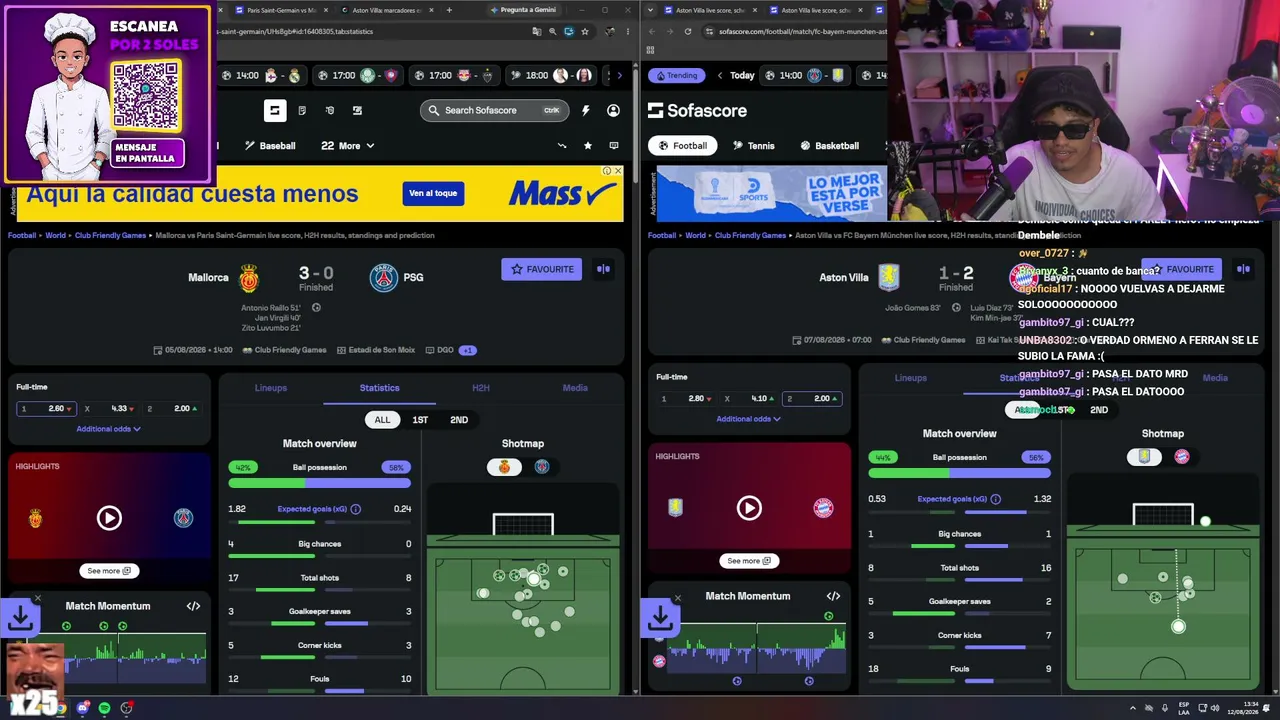This screenshot has width=1280, height=720.
Task: Open the PSG club crest in the match header
Action: tap(384, 278)
